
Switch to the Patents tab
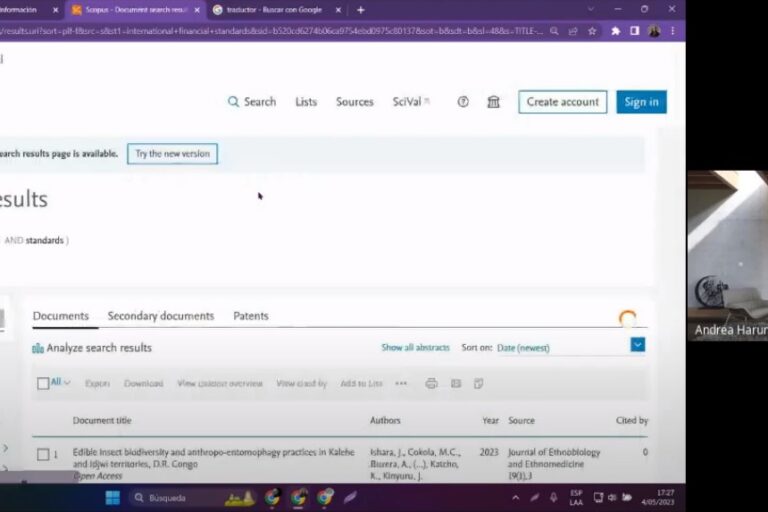tap(251, 316)
